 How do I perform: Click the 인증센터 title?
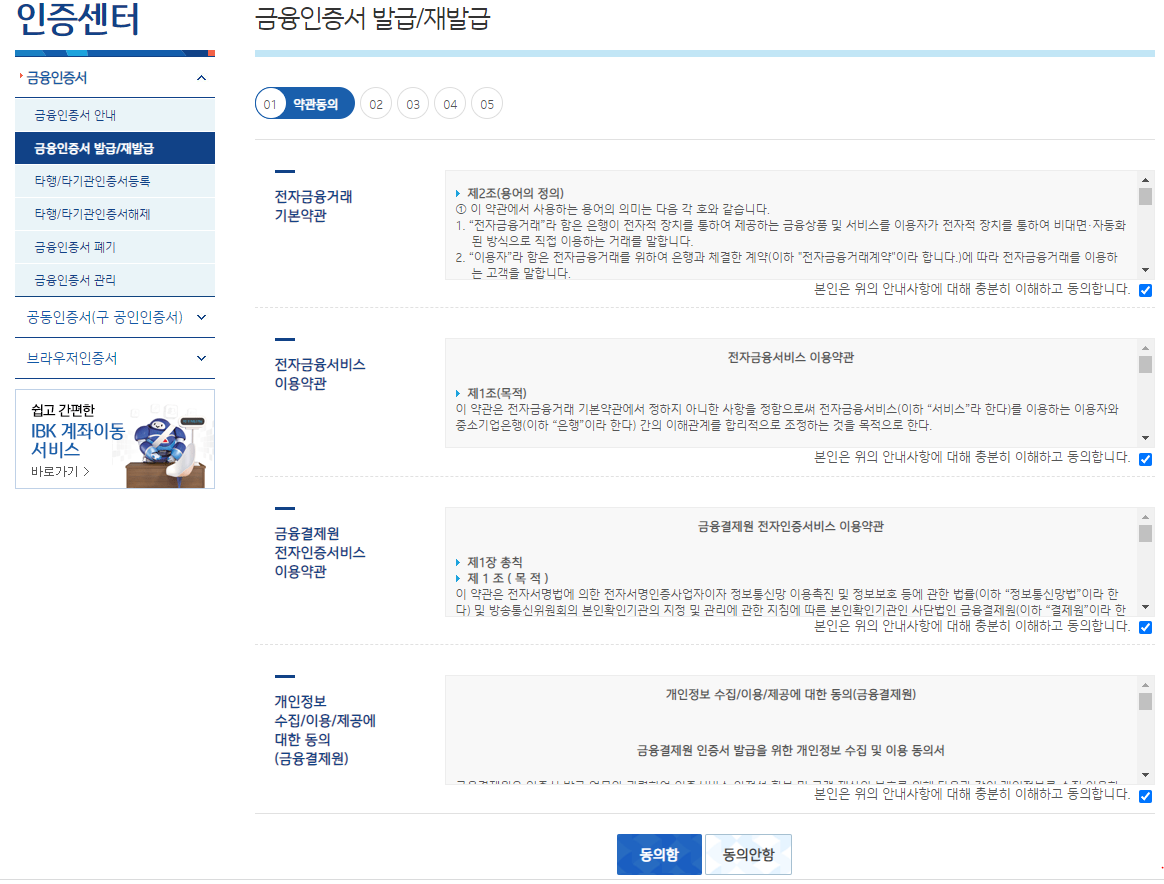click(78, 19)
